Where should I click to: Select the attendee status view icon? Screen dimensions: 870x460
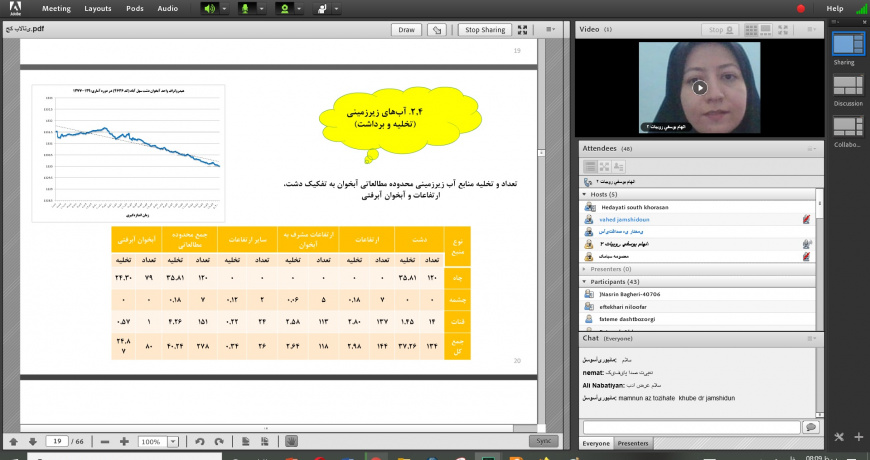618,166
